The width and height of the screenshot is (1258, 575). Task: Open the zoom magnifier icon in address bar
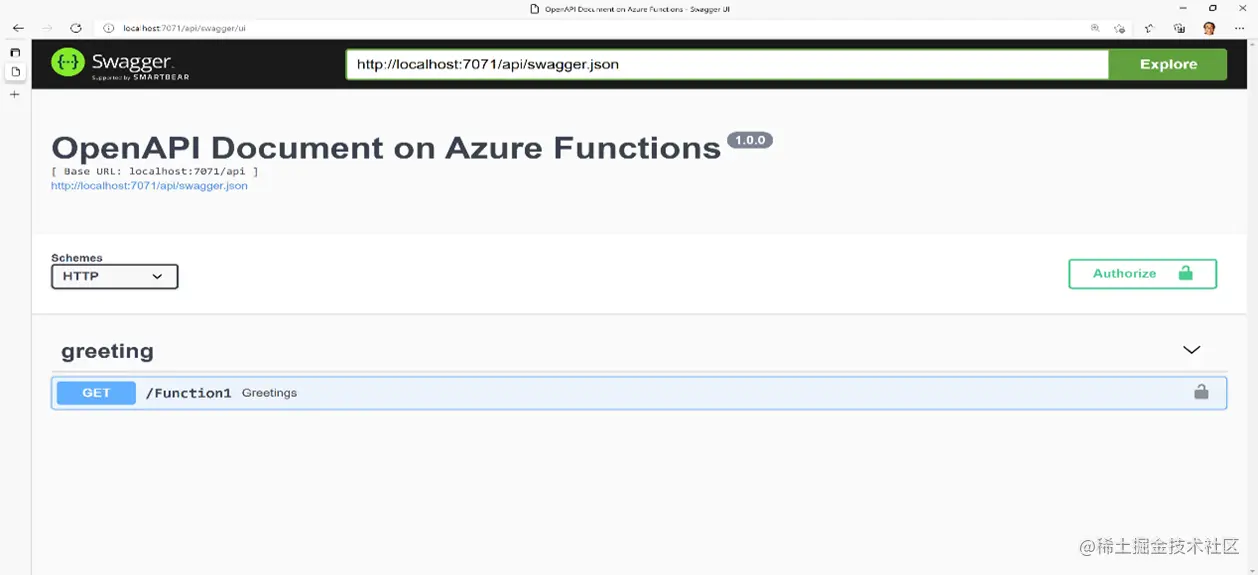1096,28
